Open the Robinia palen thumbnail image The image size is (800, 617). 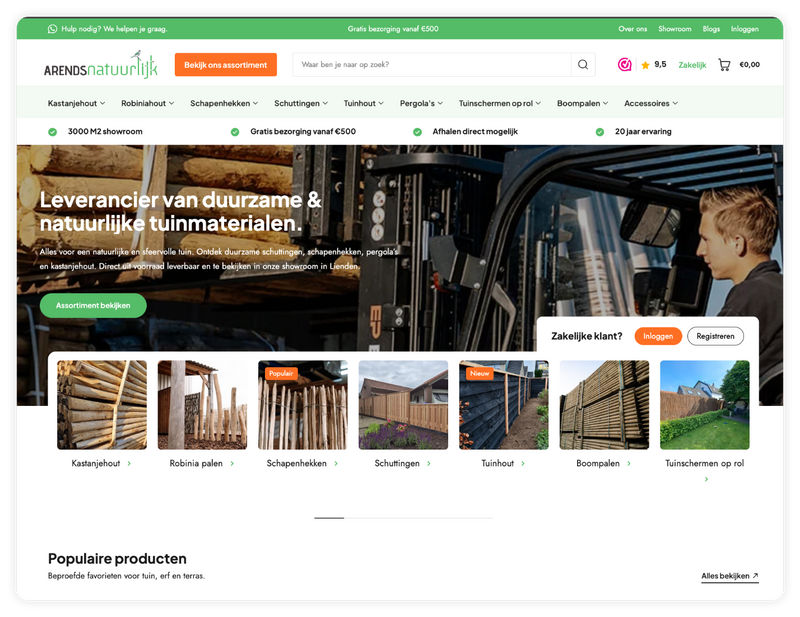(203, 405)
